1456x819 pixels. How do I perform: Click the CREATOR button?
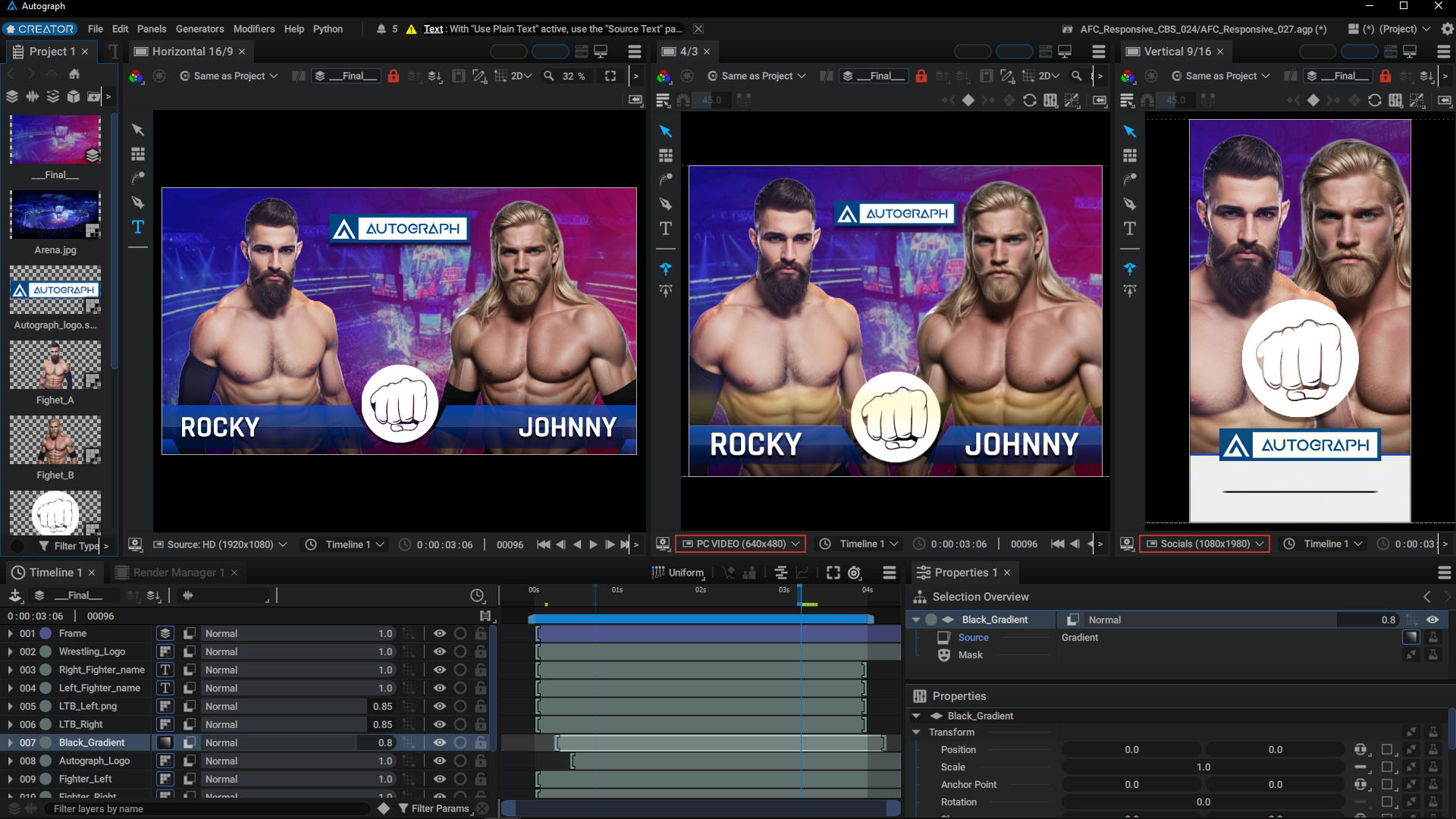(39, 29)
